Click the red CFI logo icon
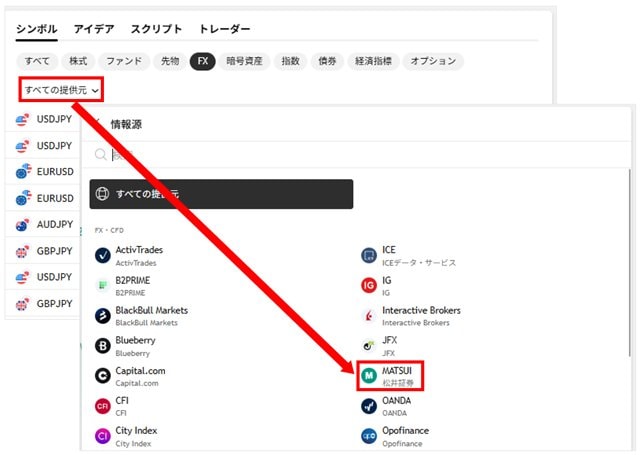Screen dimensions: 640x455 click(102, 406)
